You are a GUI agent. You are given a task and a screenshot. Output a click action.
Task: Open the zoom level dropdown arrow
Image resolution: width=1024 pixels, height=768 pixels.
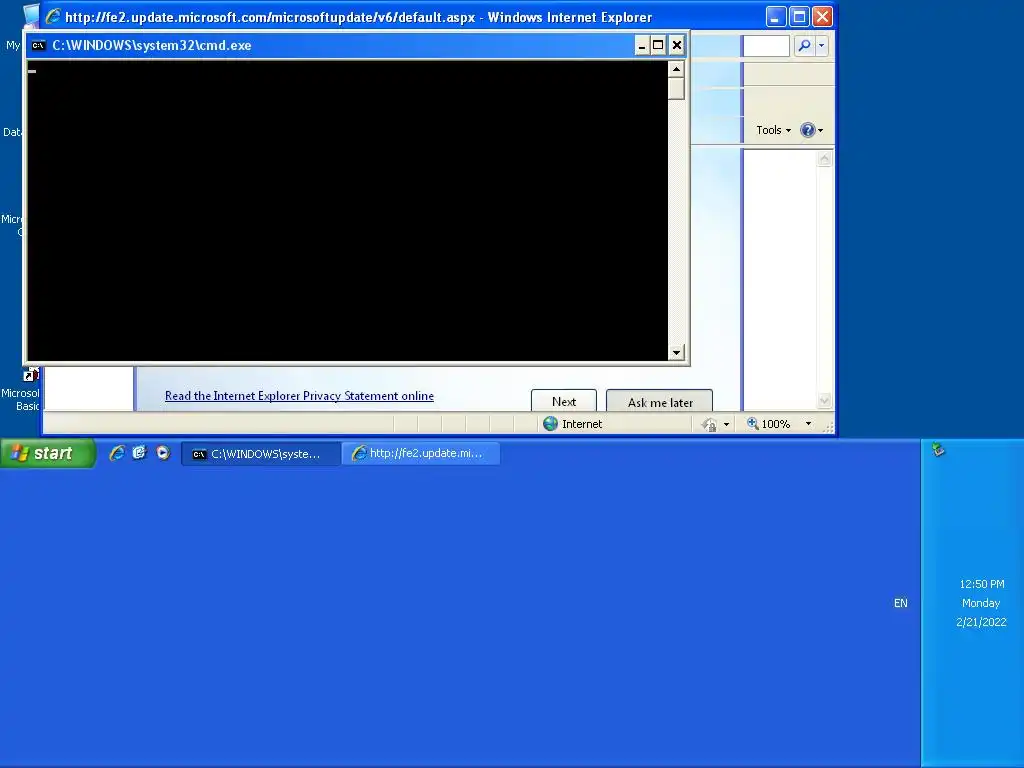808,424
